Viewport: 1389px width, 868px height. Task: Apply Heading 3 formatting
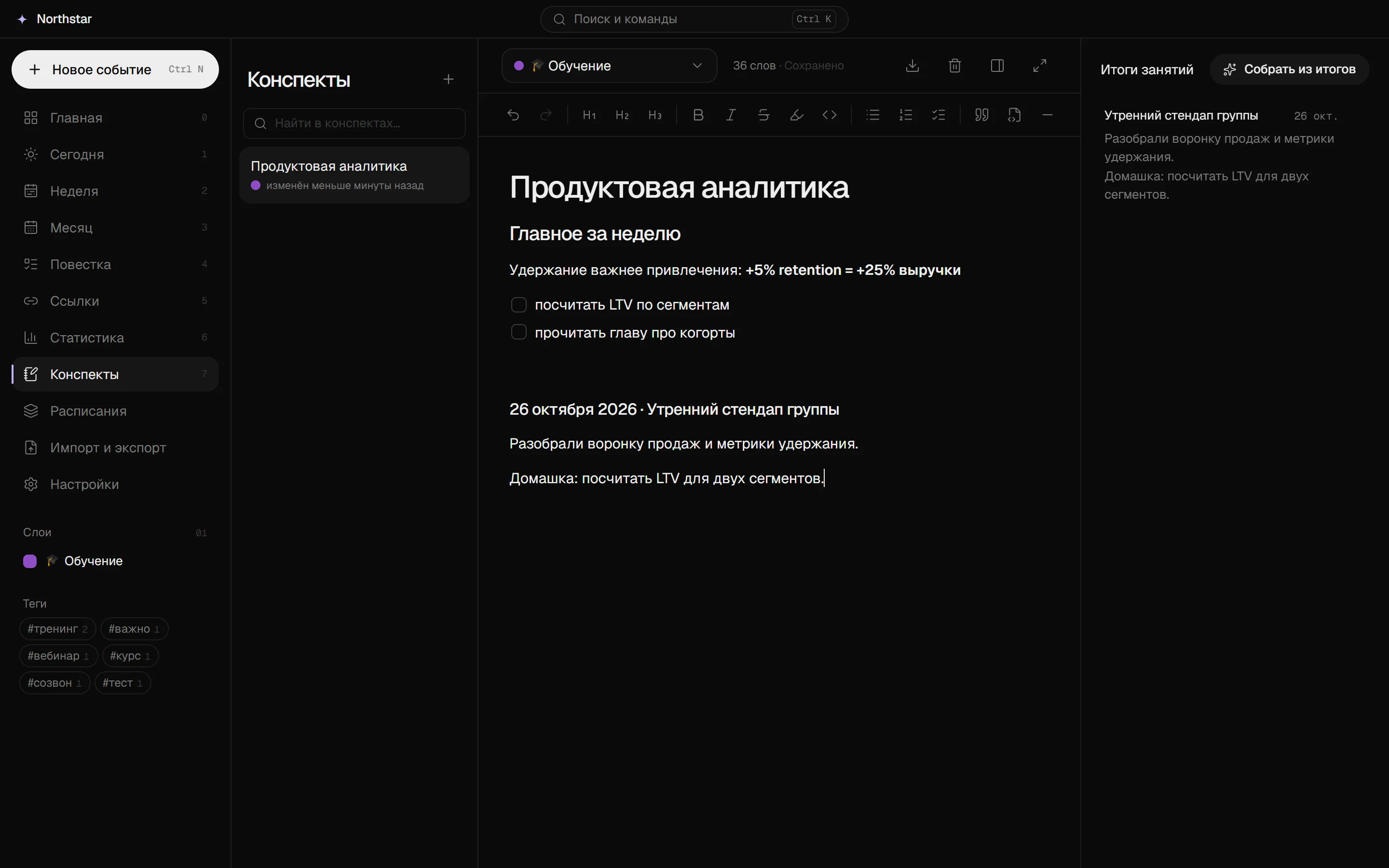tap(654, 115)
